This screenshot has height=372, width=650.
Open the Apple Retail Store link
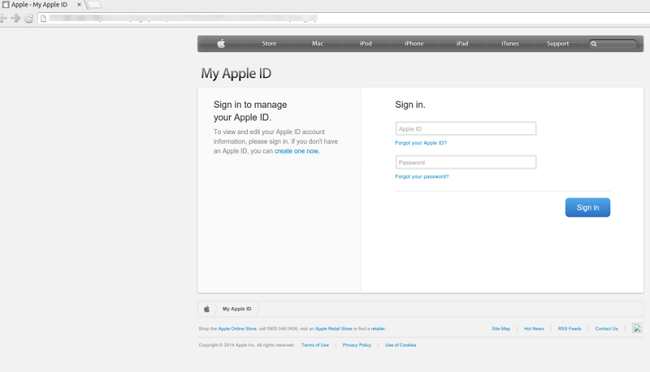[x=333, y=328]
